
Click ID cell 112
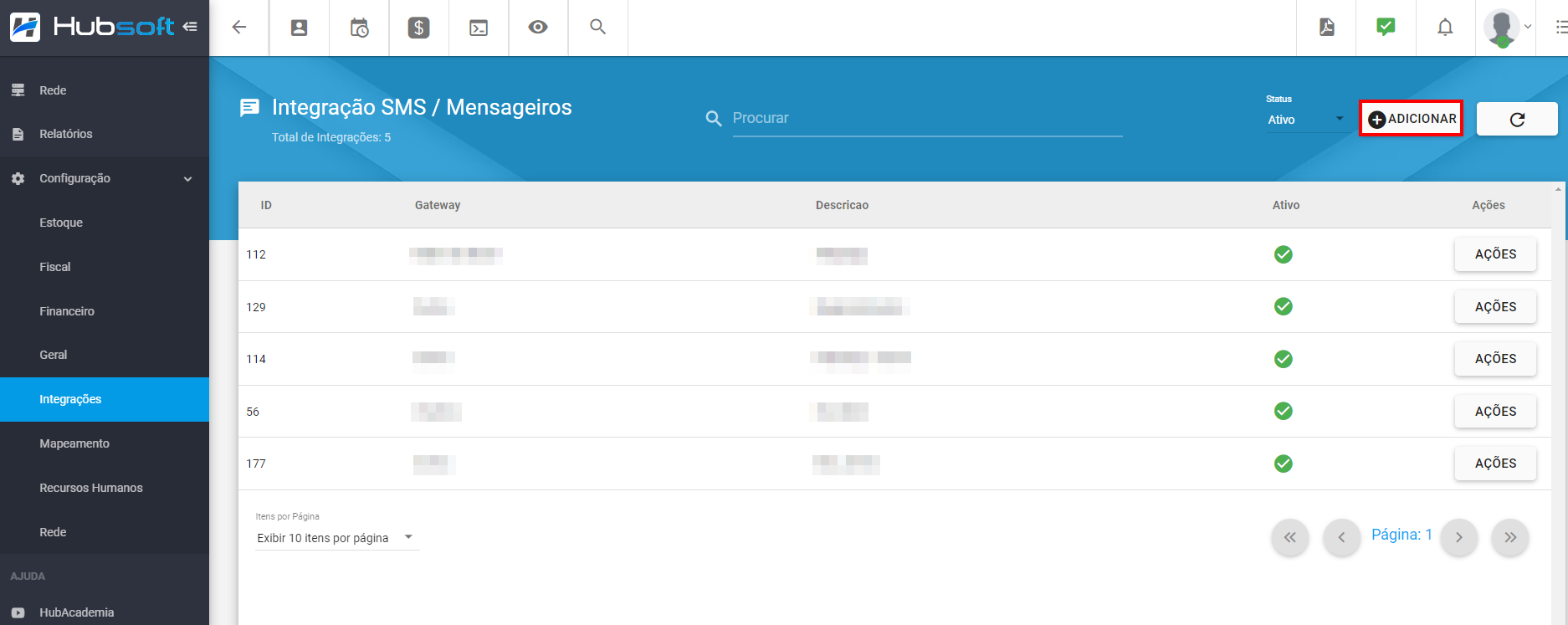[256, 254]
